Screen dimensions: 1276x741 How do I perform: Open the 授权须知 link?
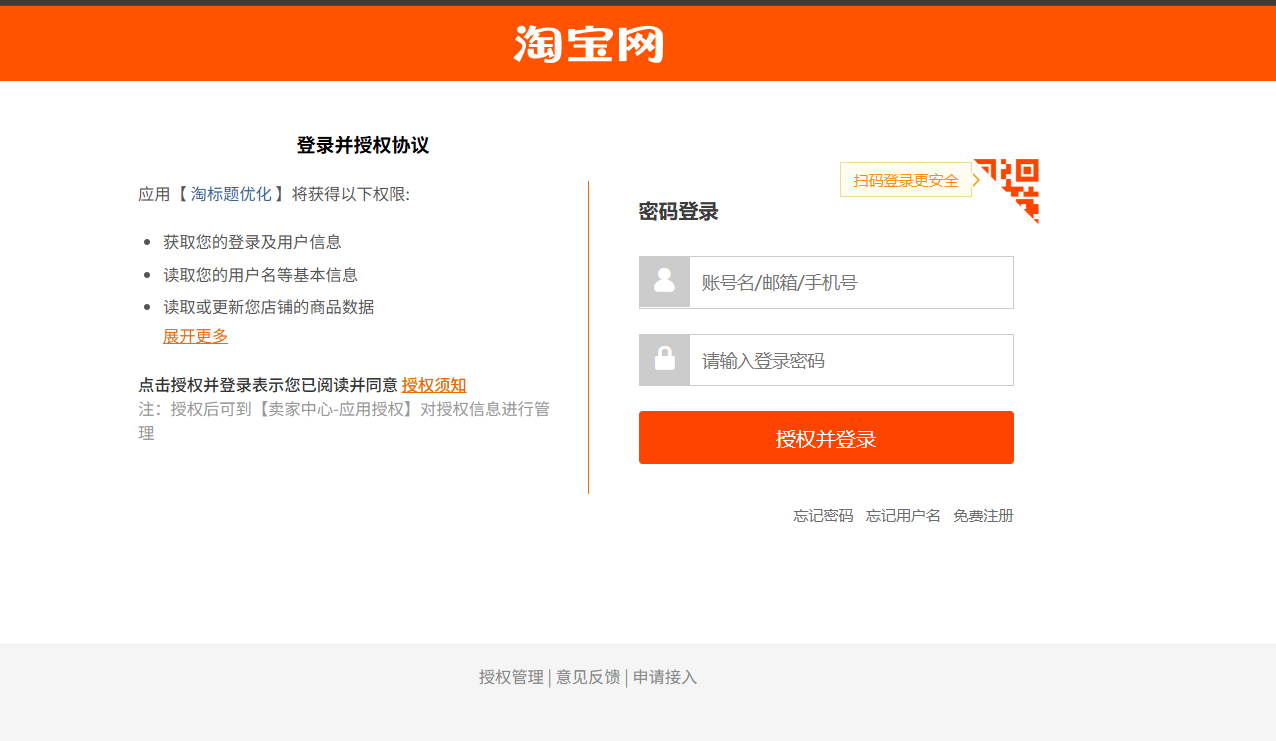coord(434,385)
